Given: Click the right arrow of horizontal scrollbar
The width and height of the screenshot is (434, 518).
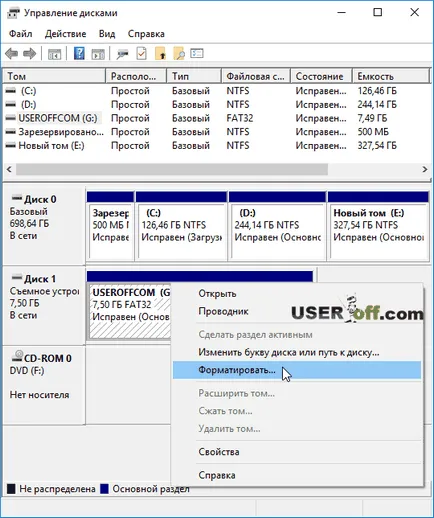Looking at the screenshot, I should coord(425,169).
